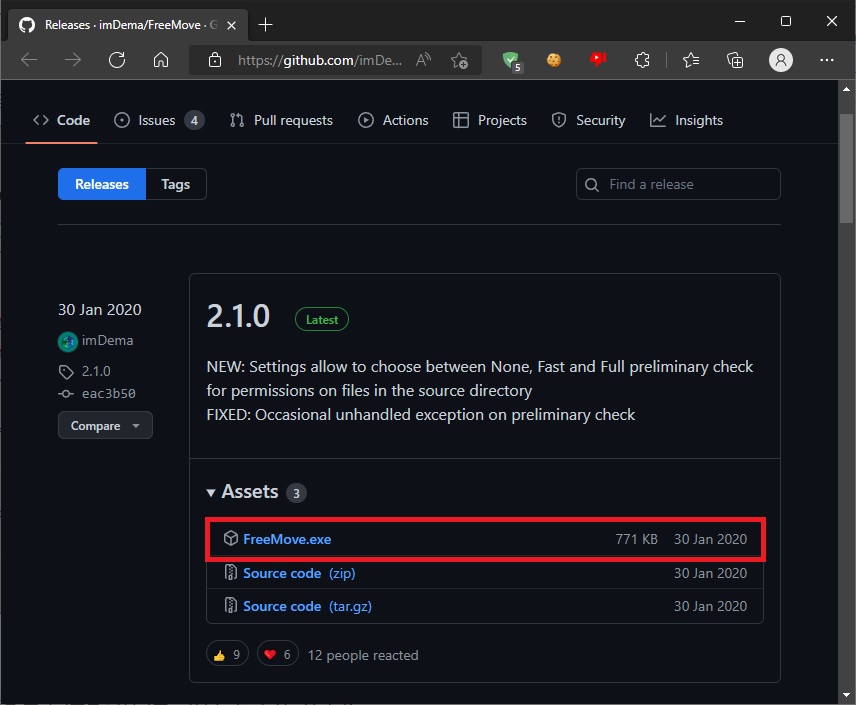Viewport: 856px width, 705px height.
Task: Download Source code (zip)
Action: [299, 573]
